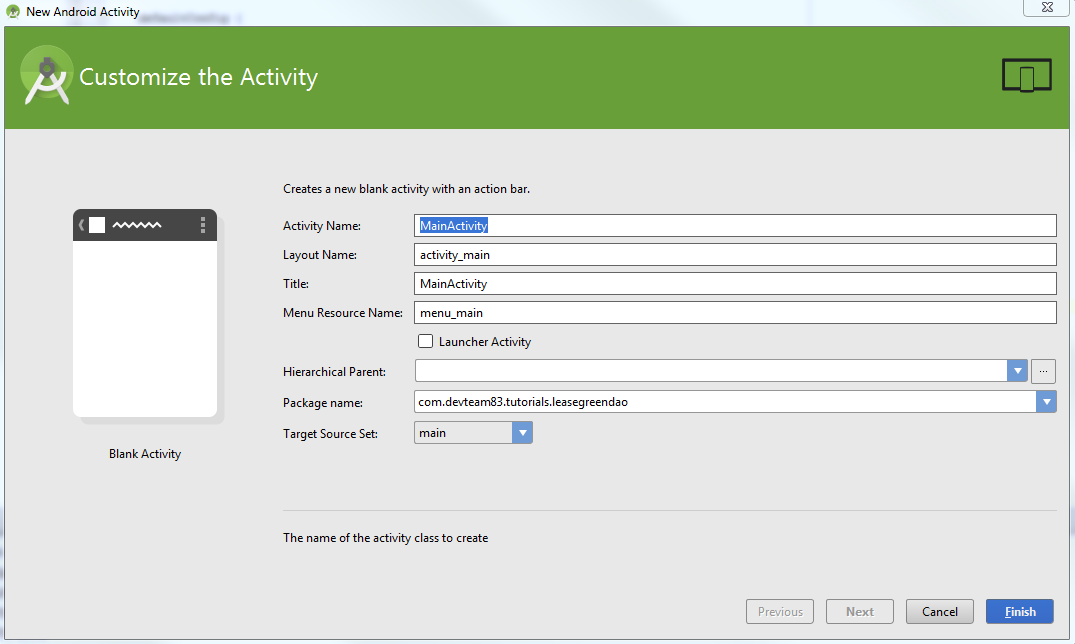Click the Android Studio logo in header

point(47,76)
